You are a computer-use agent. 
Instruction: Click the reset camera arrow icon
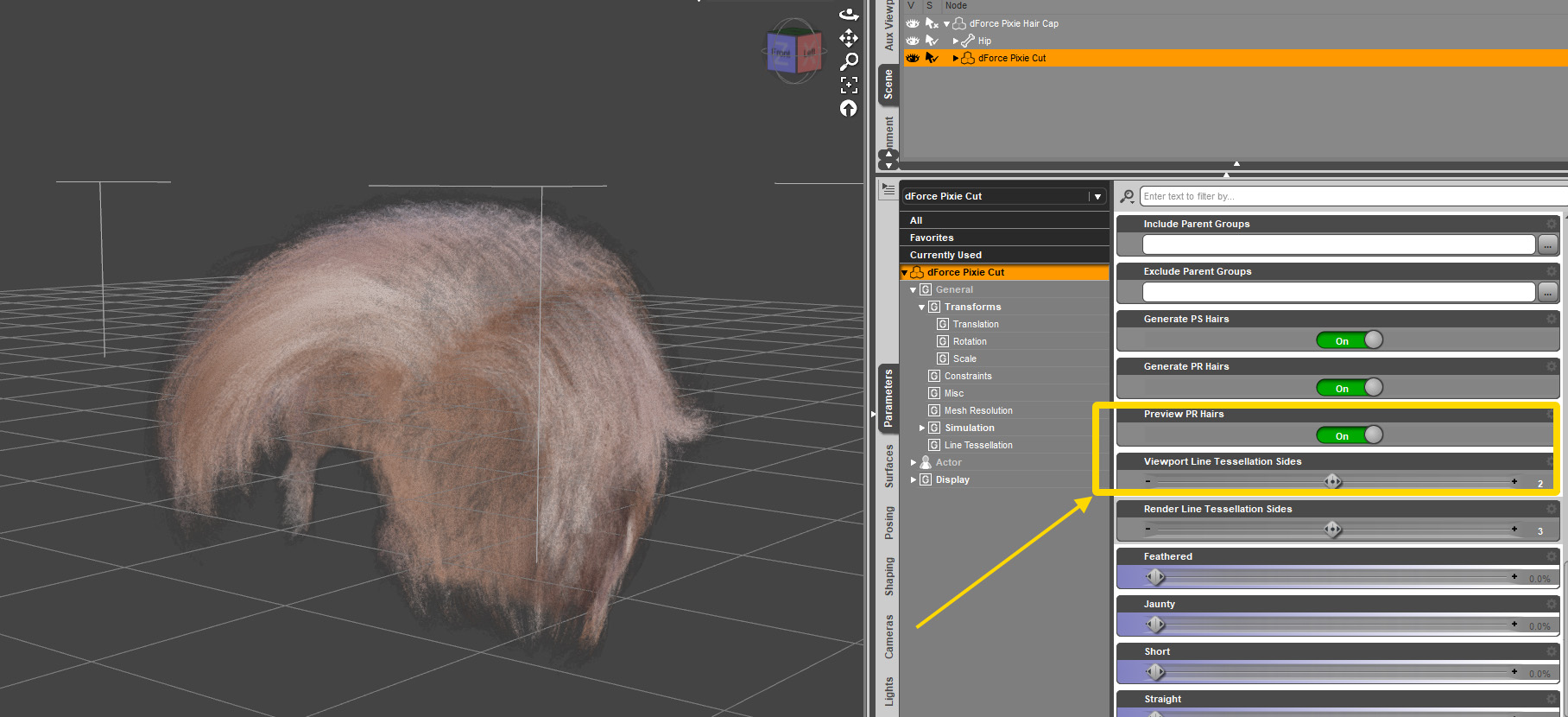coord(849,108)
